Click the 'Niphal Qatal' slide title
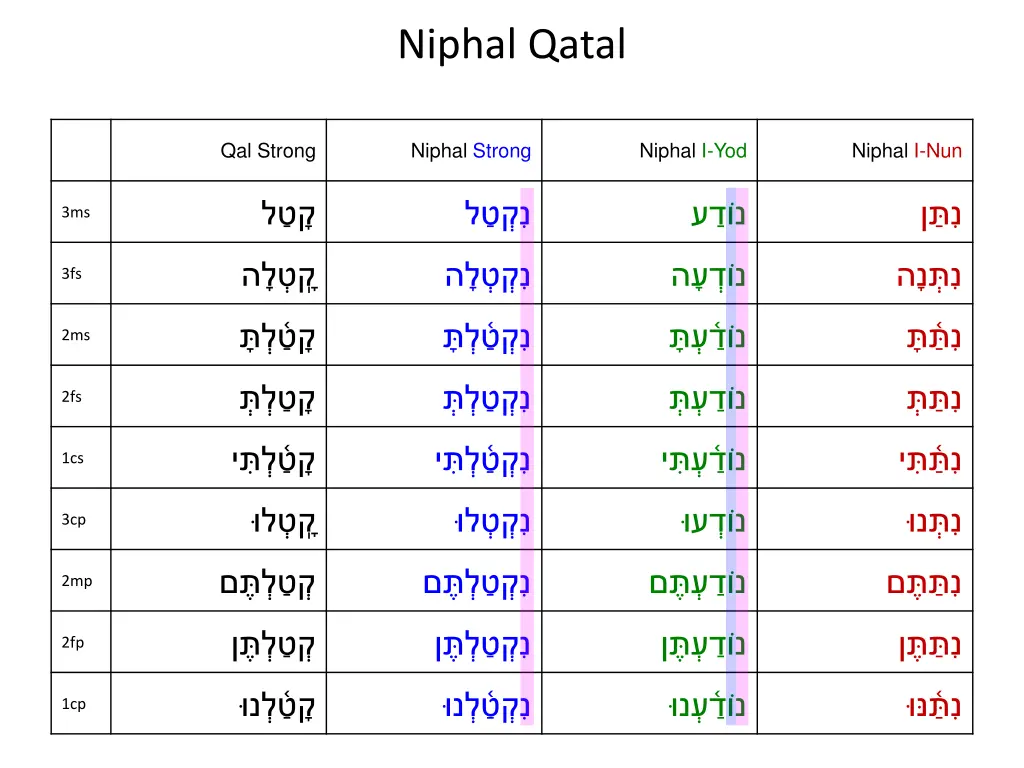Viewport: 1024px width, 768px height. coord(512,45)
